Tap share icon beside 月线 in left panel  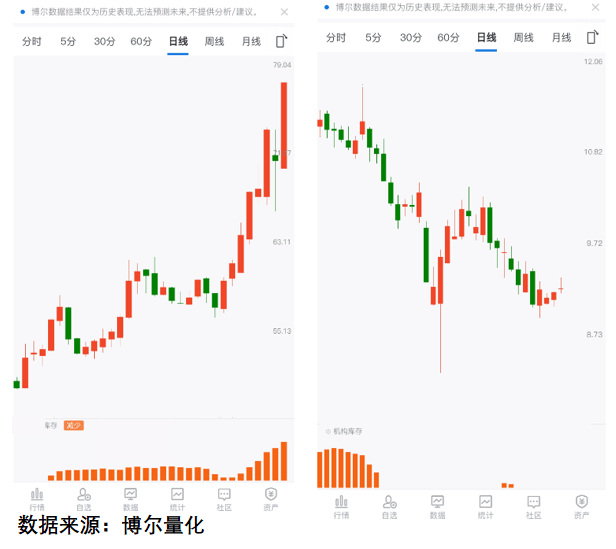(282, 42)
